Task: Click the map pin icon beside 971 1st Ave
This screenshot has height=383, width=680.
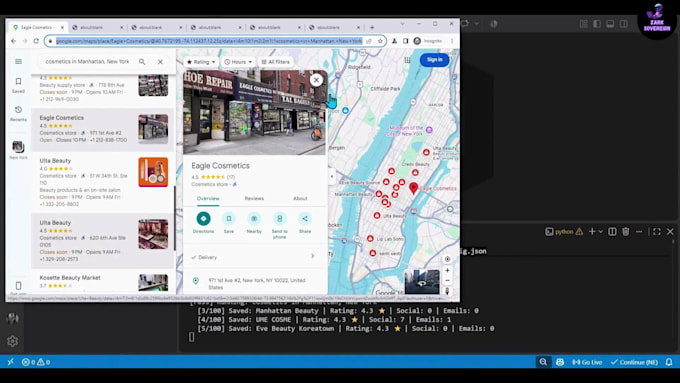Action: [x=196, y=281]
